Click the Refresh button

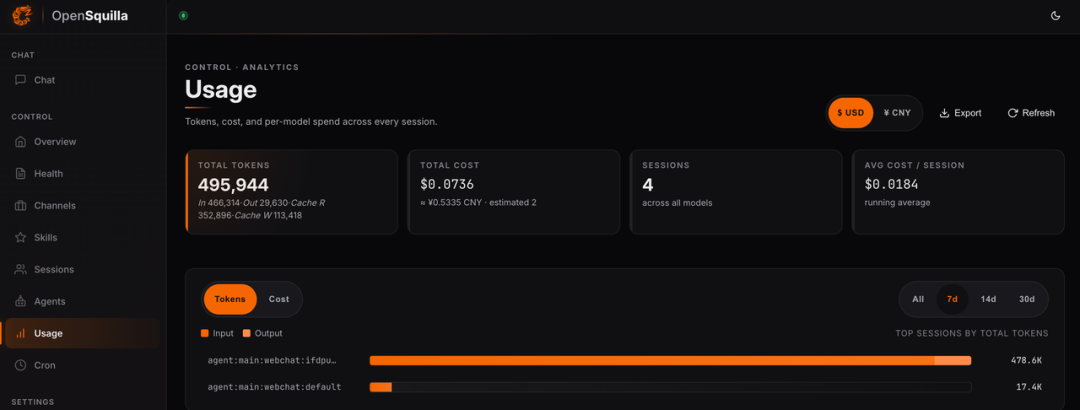pos(1030,113)
